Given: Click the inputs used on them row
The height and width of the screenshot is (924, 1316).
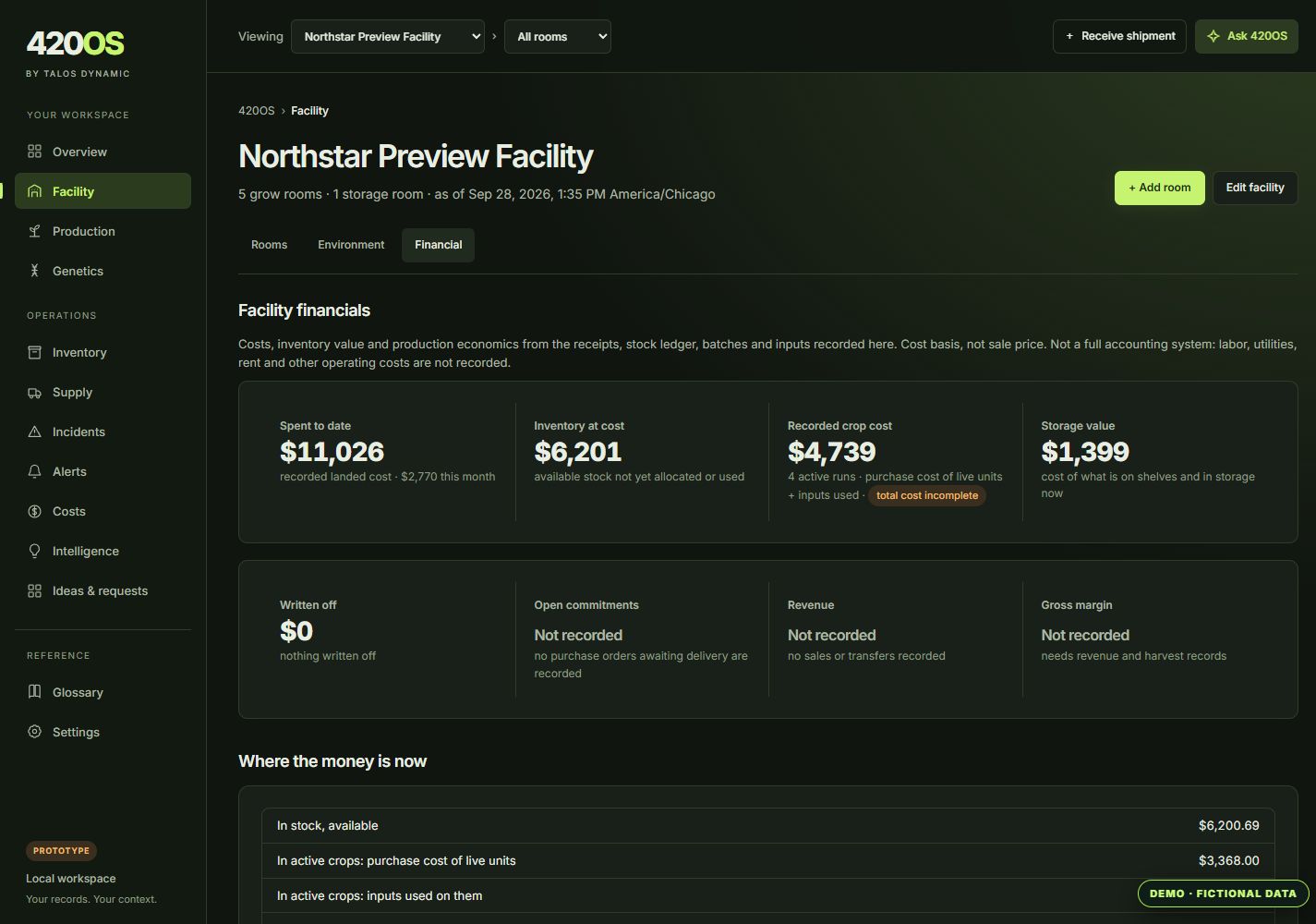Looking at the screenshot, I should pos(767,895).
